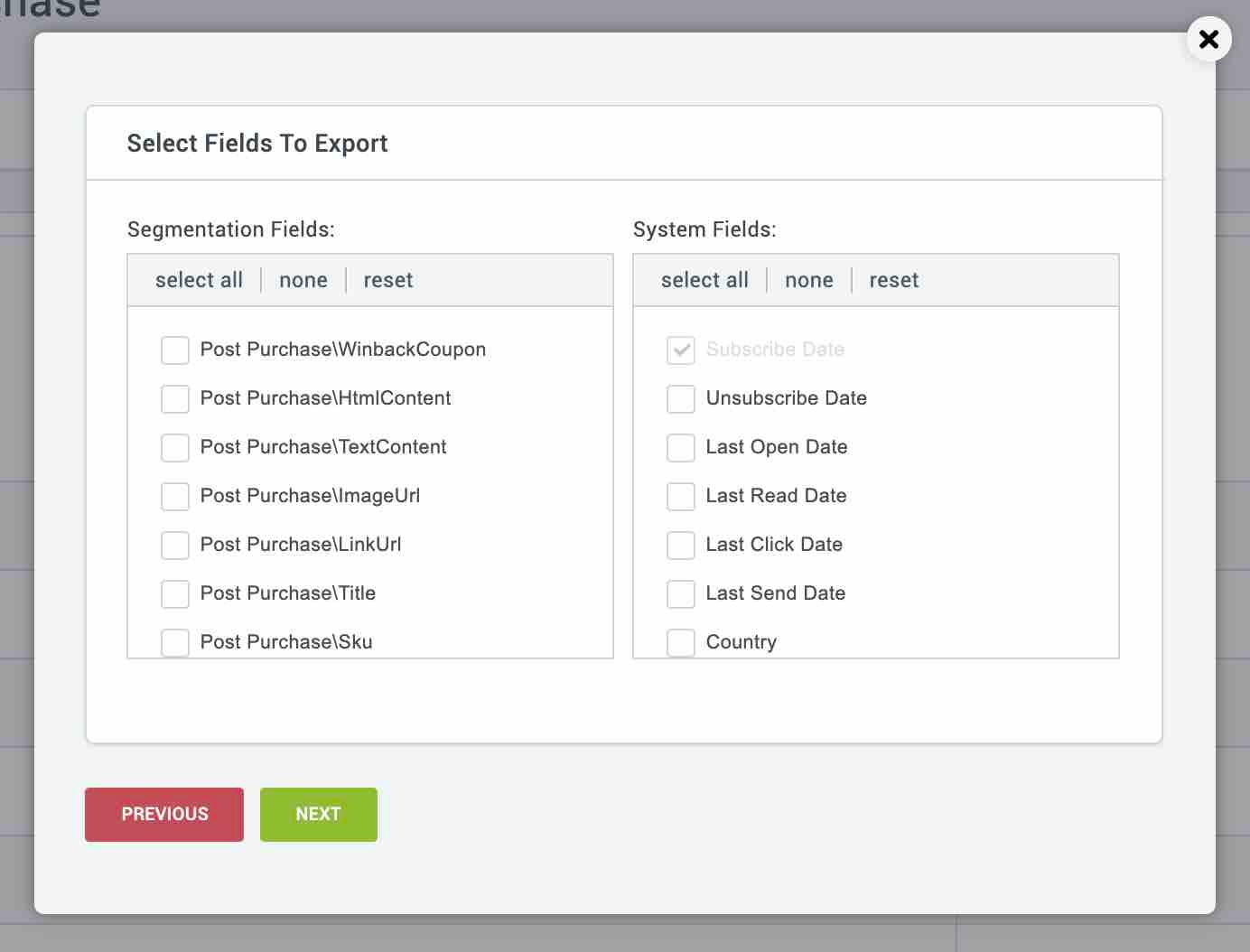Screen dimensions: 1250x952
Task: Click the PREVIOUS button
Action: [163, 814]
